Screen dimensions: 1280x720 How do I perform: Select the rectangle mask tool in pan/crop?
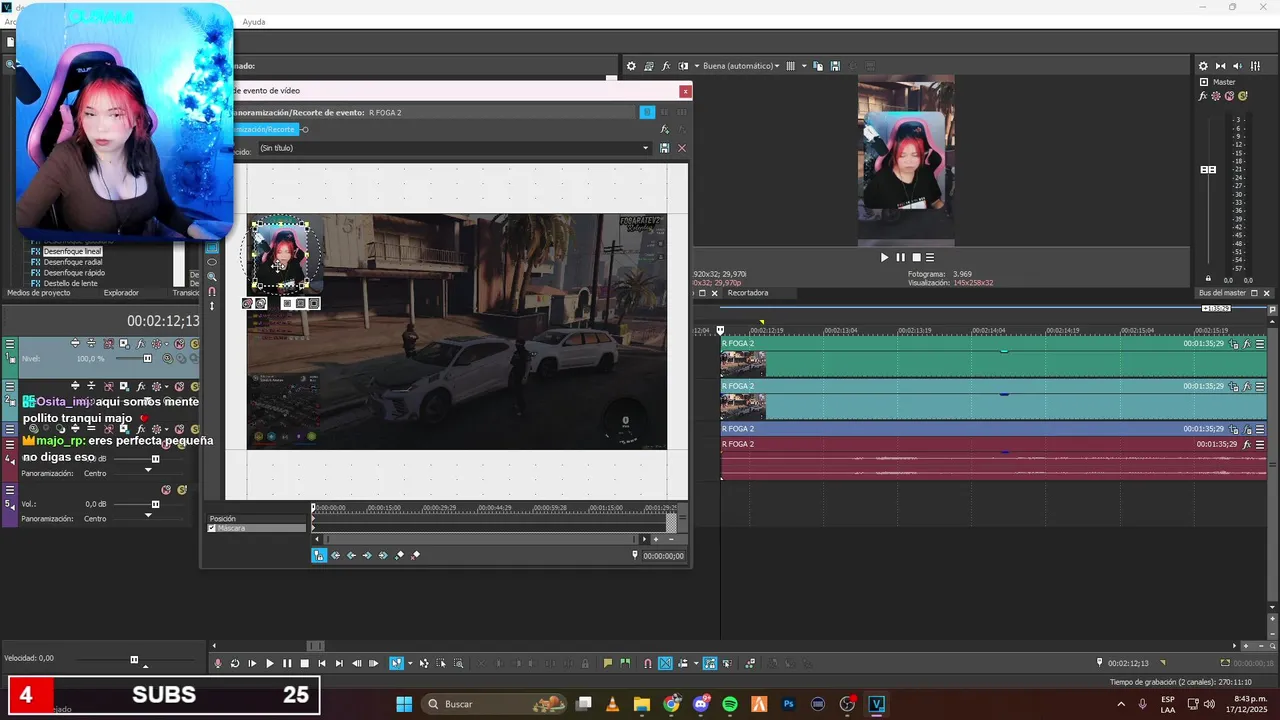(211, 248)
